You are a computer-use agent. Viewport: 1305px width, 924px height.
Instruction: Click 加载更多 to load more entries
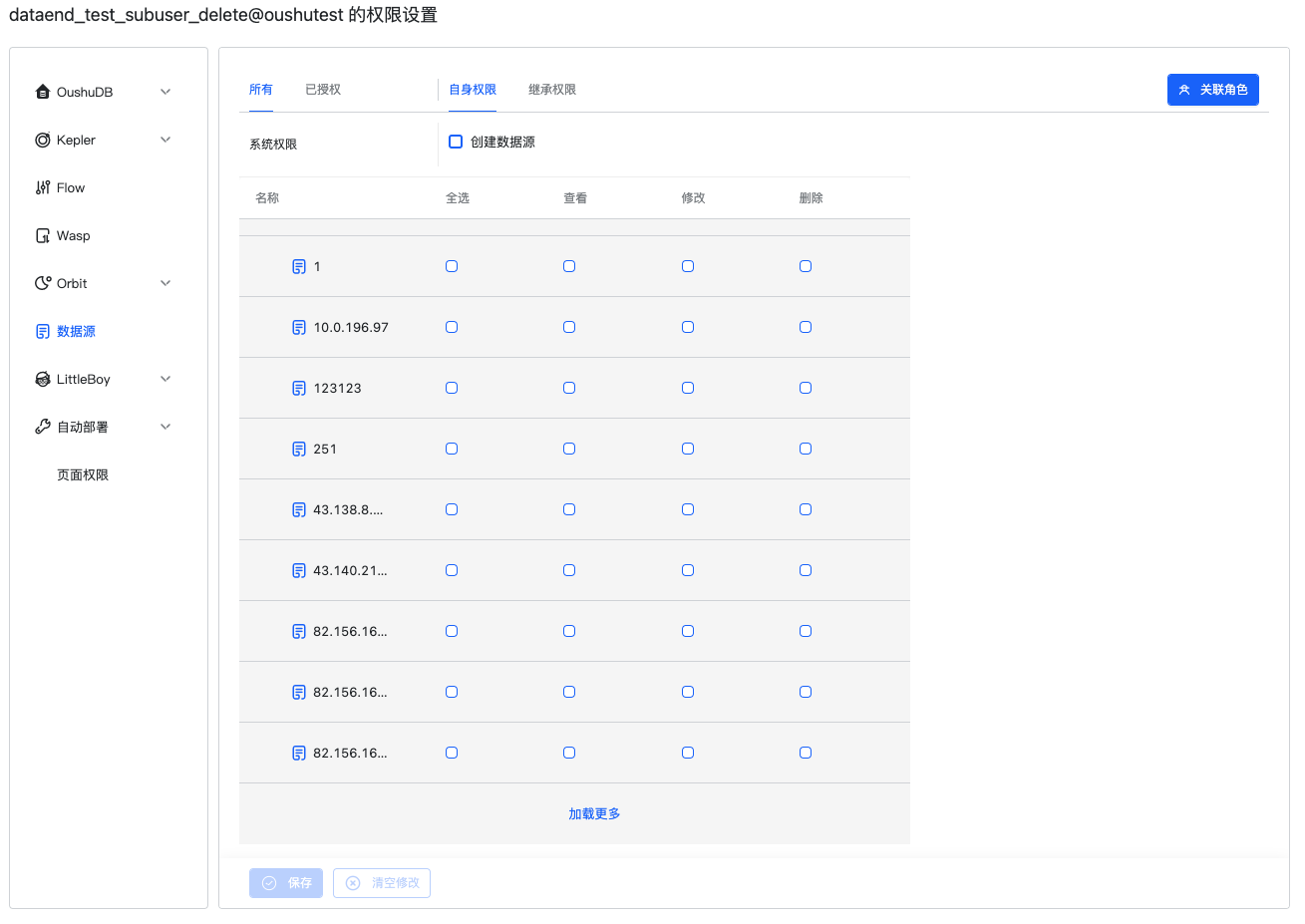click(x=593, y=813)
